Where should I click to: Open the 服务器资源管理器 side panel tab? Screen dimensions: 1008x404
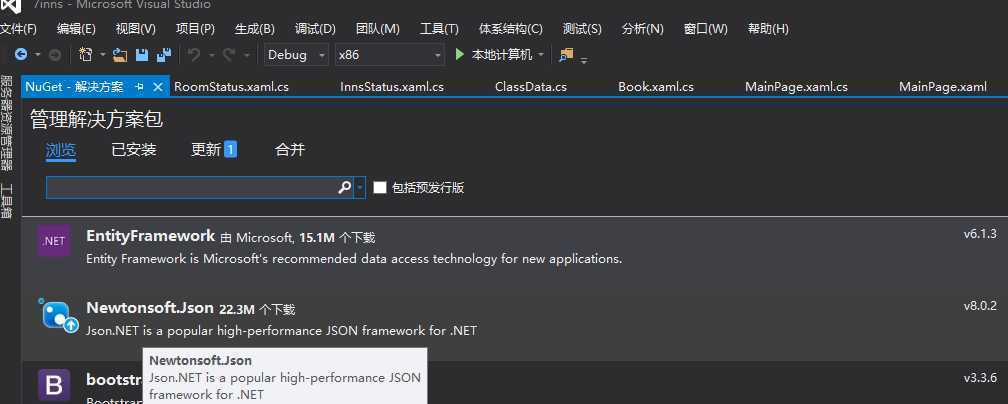pyautogui.click(x=6, y=123)
